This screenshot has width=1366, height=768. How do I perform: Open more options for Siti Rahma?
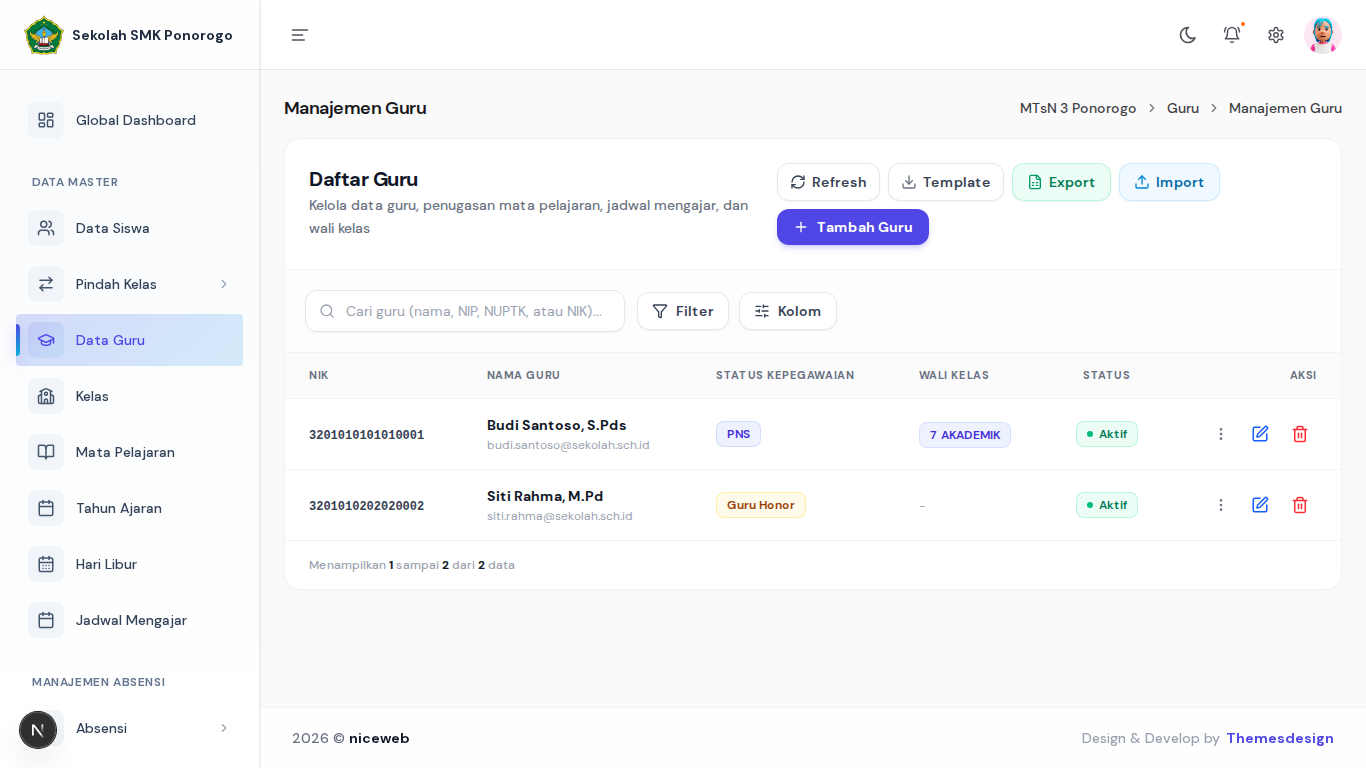[1221, 505]
